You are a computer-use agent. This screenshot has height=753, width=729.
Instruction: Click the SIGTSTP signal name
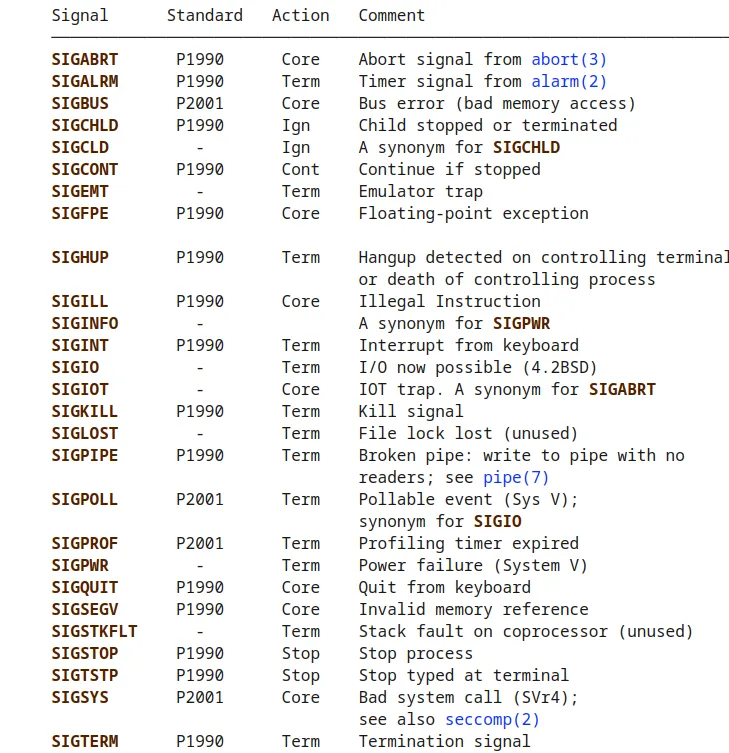(85, 676)
